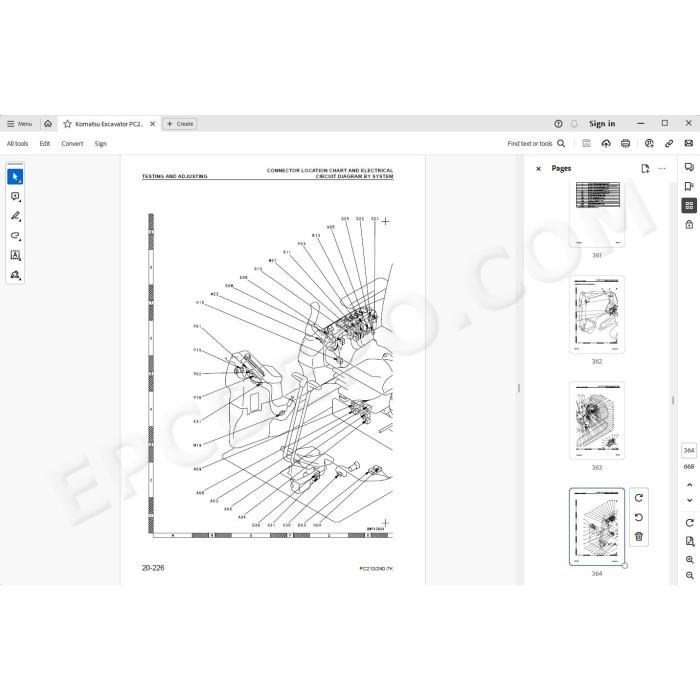Click Sign in
The image size is (700, 700).
tap(602, 124)
